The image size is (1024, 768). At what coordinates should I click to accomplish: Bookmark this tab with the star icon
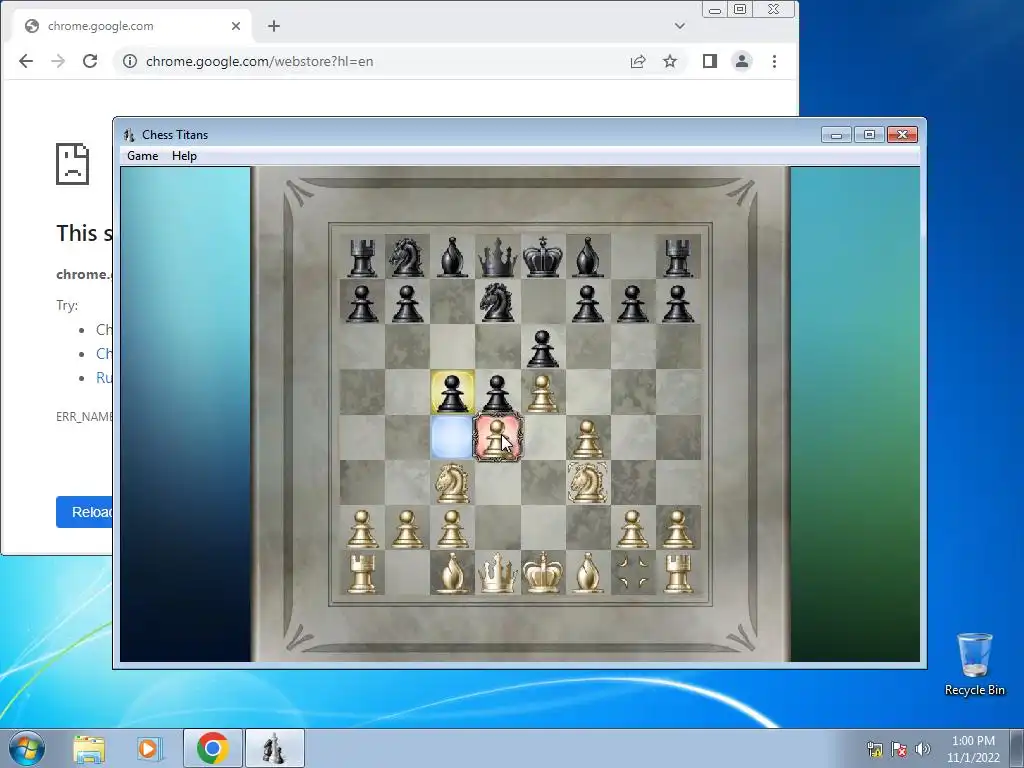[x=670, y=61]
